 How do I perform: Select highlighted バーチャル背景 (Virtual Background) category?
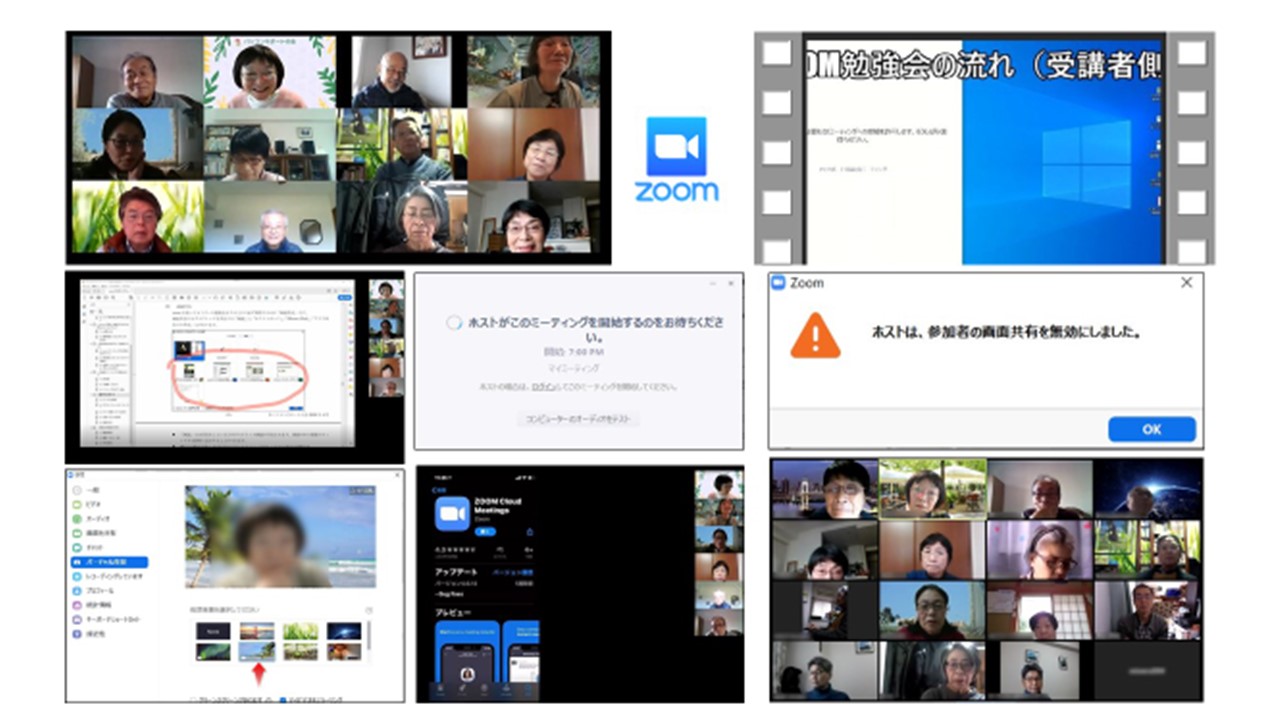pyautogui.click(x=109, y=562)
